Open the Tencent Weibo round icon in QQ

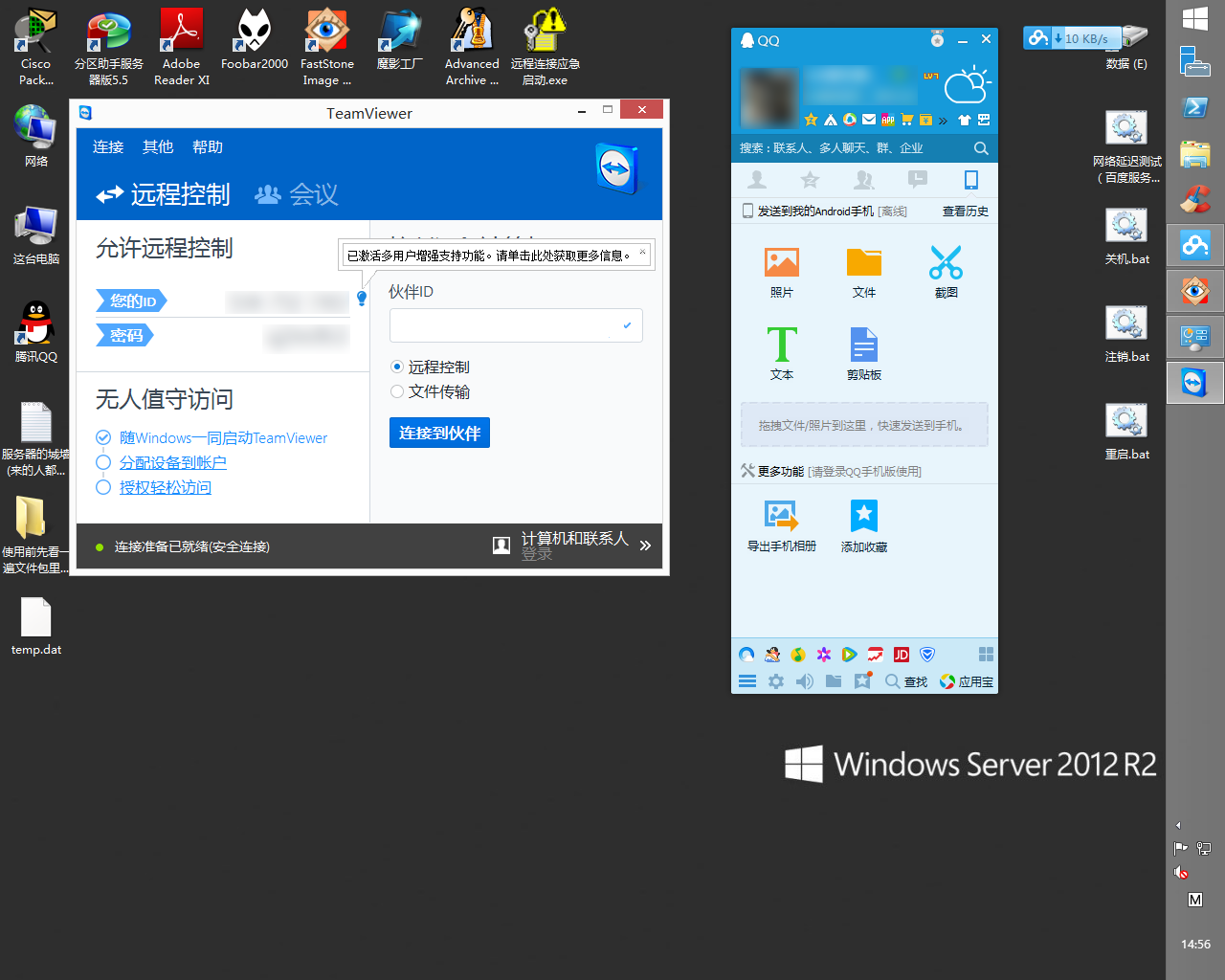(x=850, y=120)
